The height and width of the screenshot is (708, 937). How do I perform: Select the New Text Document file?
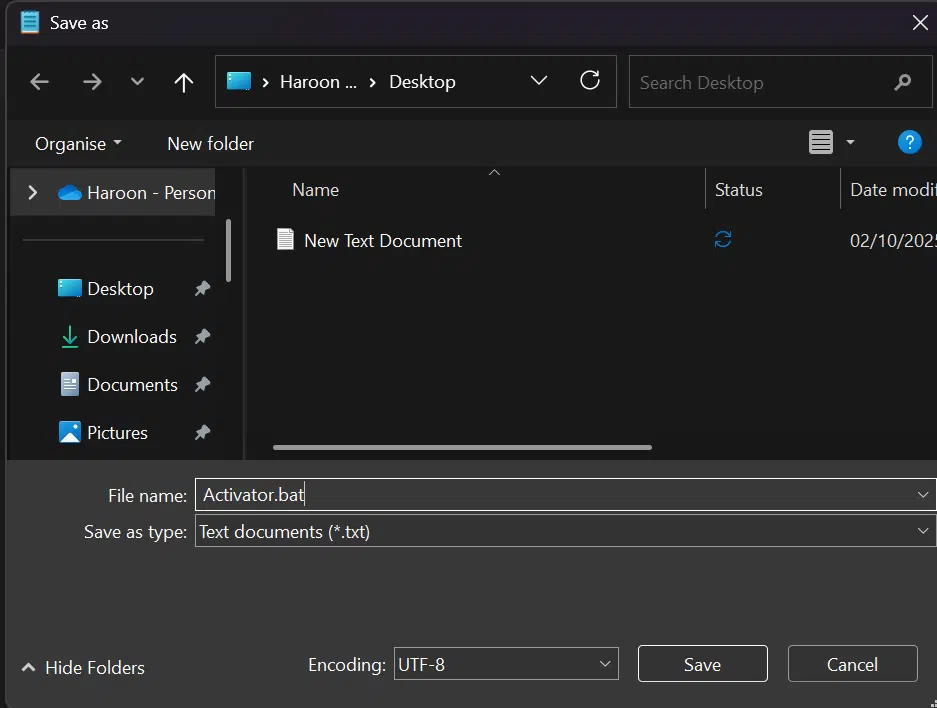click(x=382, y=240)
